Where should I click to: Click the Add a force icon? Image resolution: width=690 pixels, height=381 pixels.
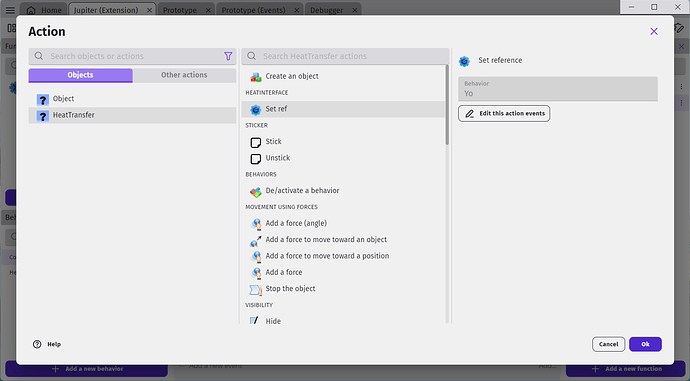click(256, 273)
